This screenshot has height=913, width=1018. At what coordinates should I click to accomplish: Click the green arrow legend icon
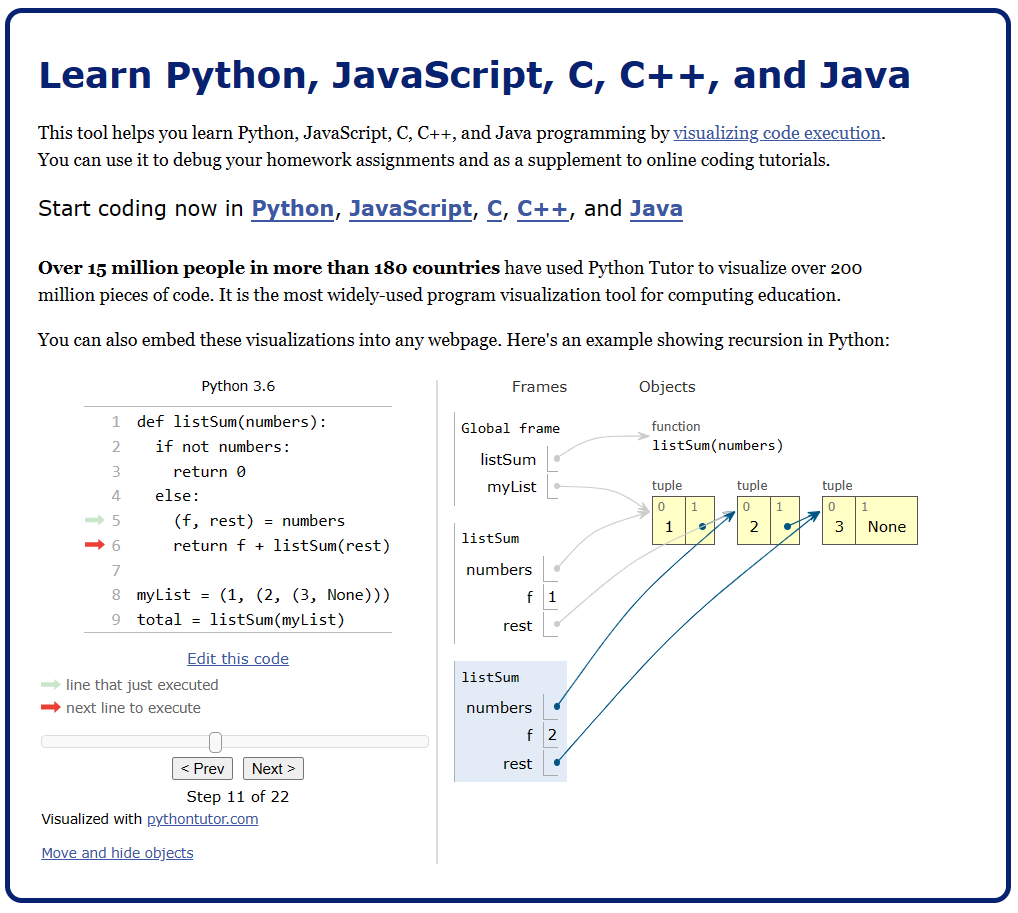[x=51, y=684]
